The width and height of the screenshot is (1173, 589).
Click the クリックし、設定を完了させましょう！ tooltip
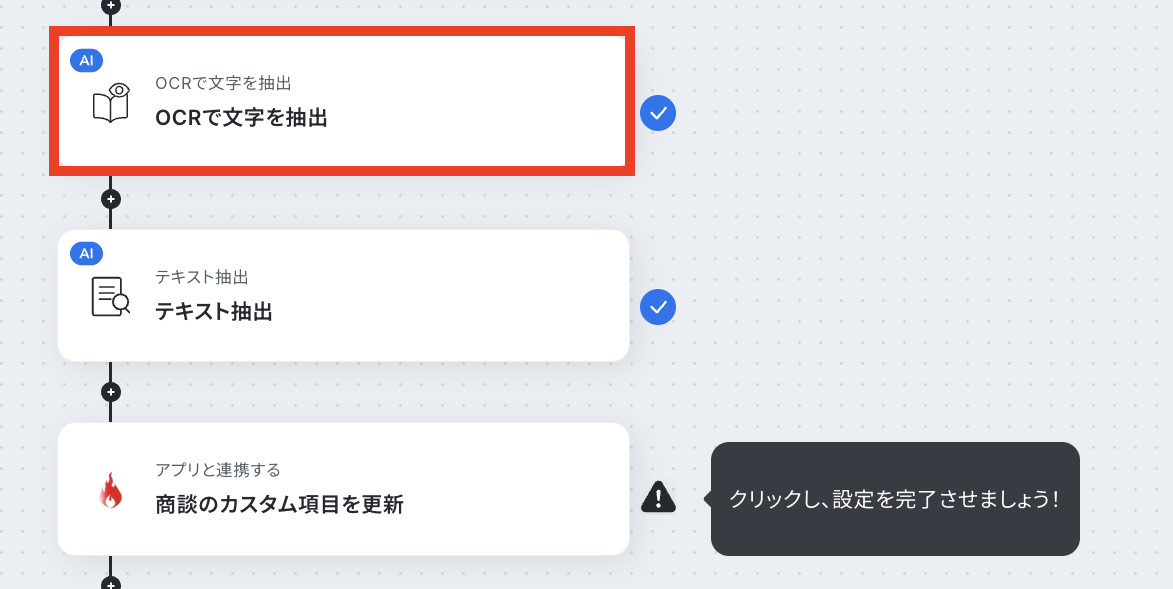tap(894, 499)
